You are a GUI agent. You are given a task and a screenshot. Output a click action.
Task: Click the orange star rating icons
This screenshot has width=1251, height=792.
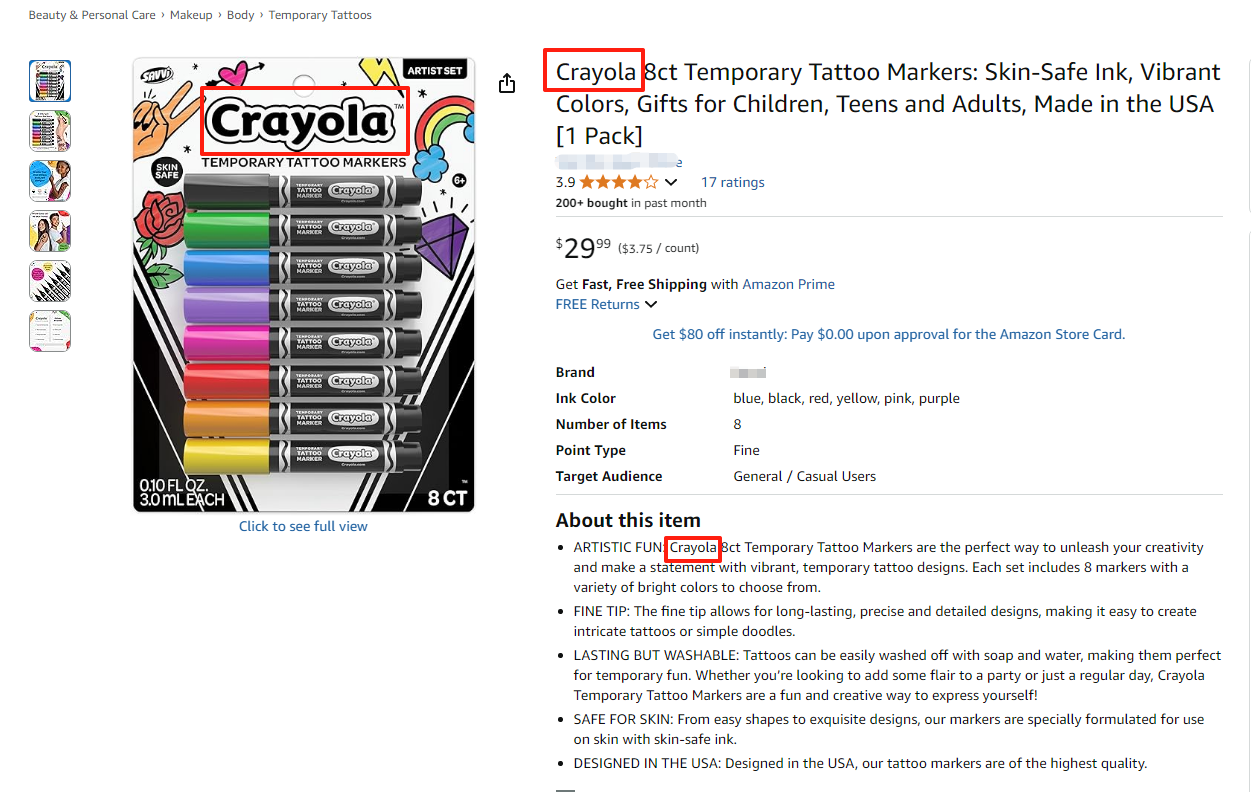[618, 182]
